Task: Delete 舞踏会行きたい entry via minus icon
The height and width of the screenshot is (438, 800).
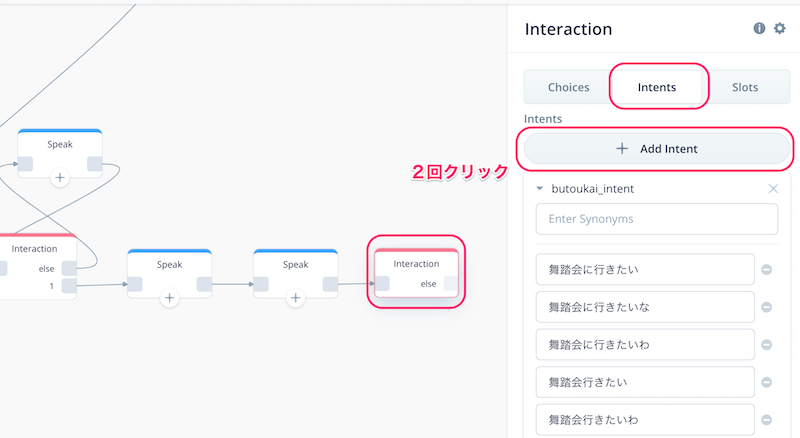Action: tap(766, 382)
